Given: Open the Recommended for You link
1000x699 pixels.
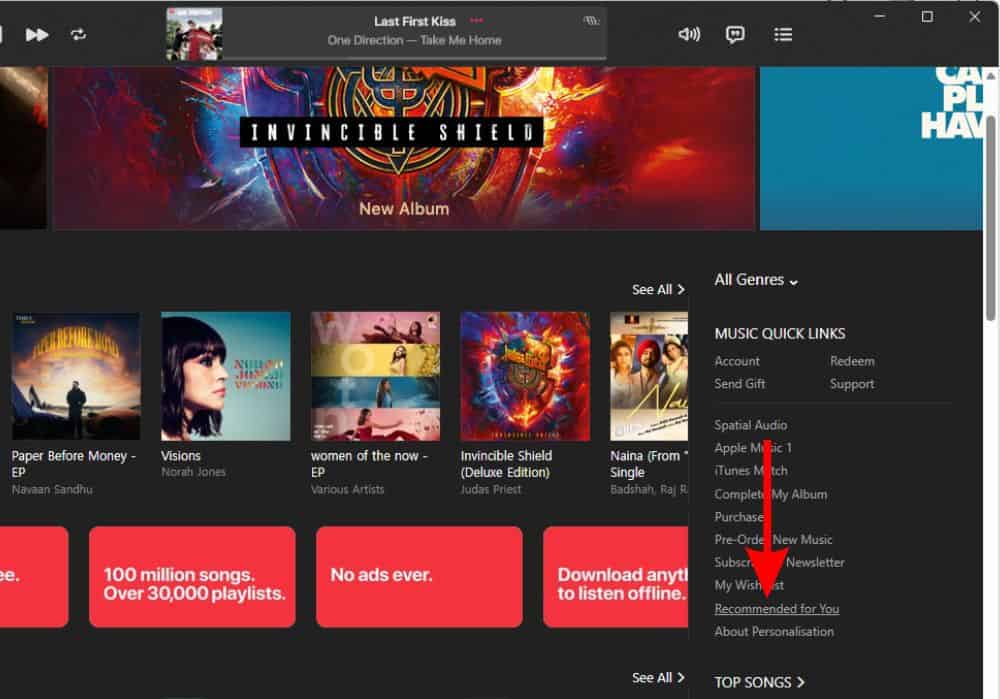Looking at the screenshot, I should 776,608.
